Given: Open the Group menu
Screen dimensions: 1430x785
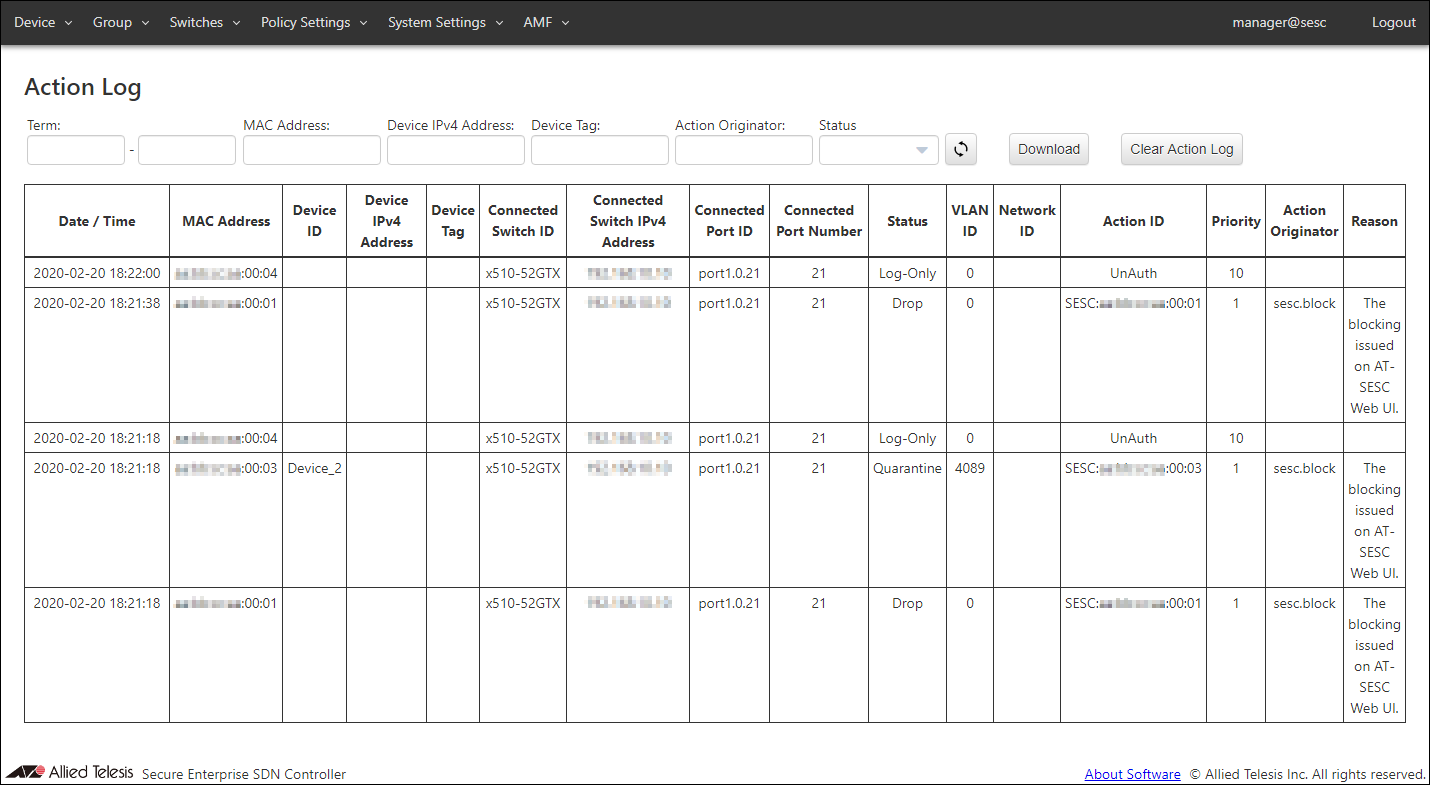Looking at the screenshot, I should (x=121, y=22).
